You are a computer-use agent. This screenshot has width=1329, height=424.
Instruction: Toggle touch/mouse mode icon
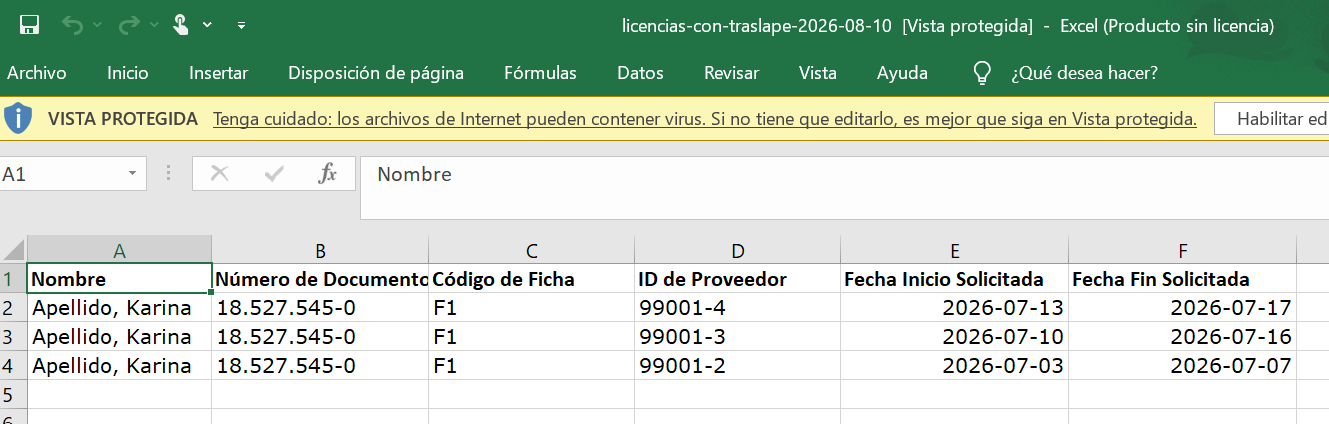pos(181,24)
